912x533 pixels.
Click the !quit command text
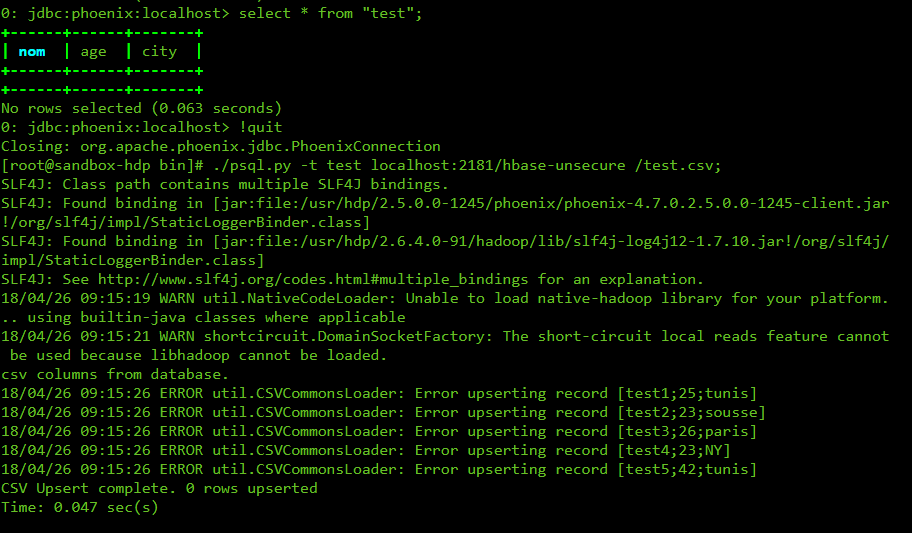click(x=261, y=127)
